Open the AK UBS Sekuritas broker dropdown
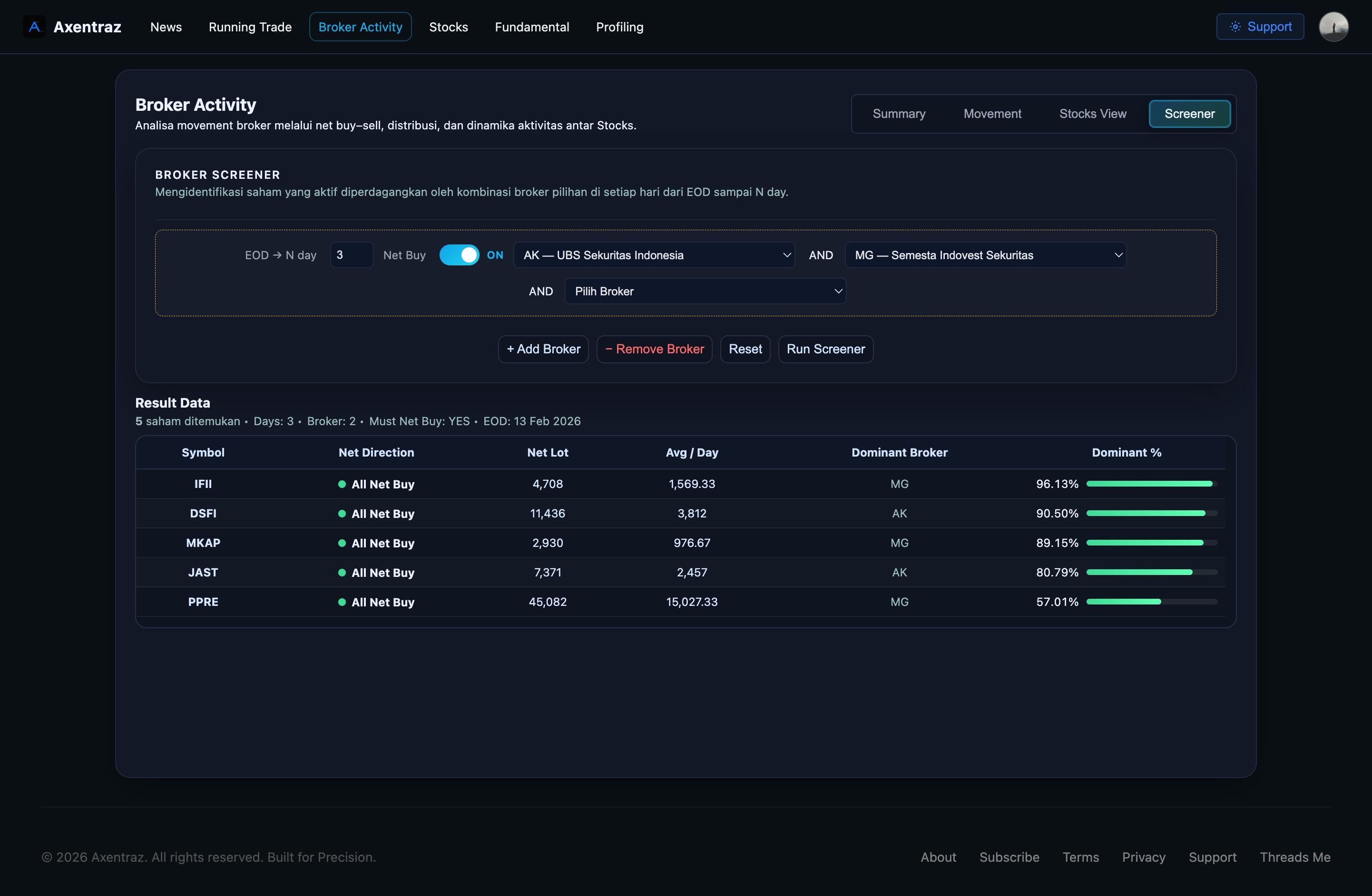Image resolution: width=1372 pixels, height=896 pixels. click(x=654, y=255)
